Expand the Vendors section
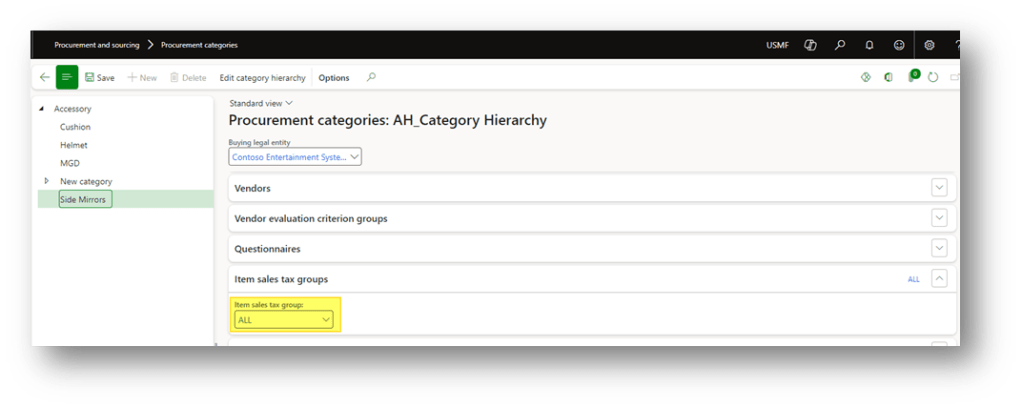The width and height of the screenshot is (1022, 408). click(x=939, y=188)
